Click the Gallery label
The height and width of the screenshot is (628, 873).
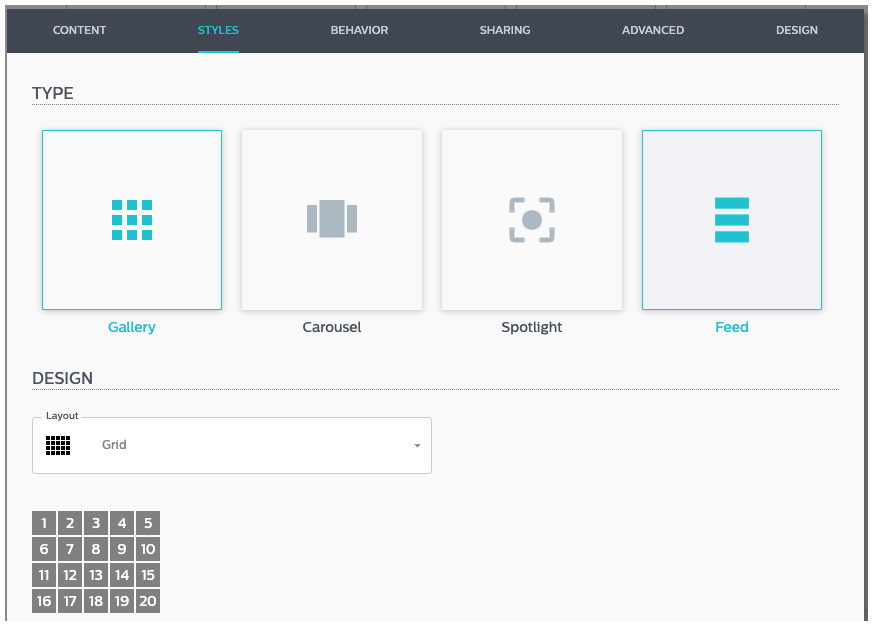tap(132, 327)
